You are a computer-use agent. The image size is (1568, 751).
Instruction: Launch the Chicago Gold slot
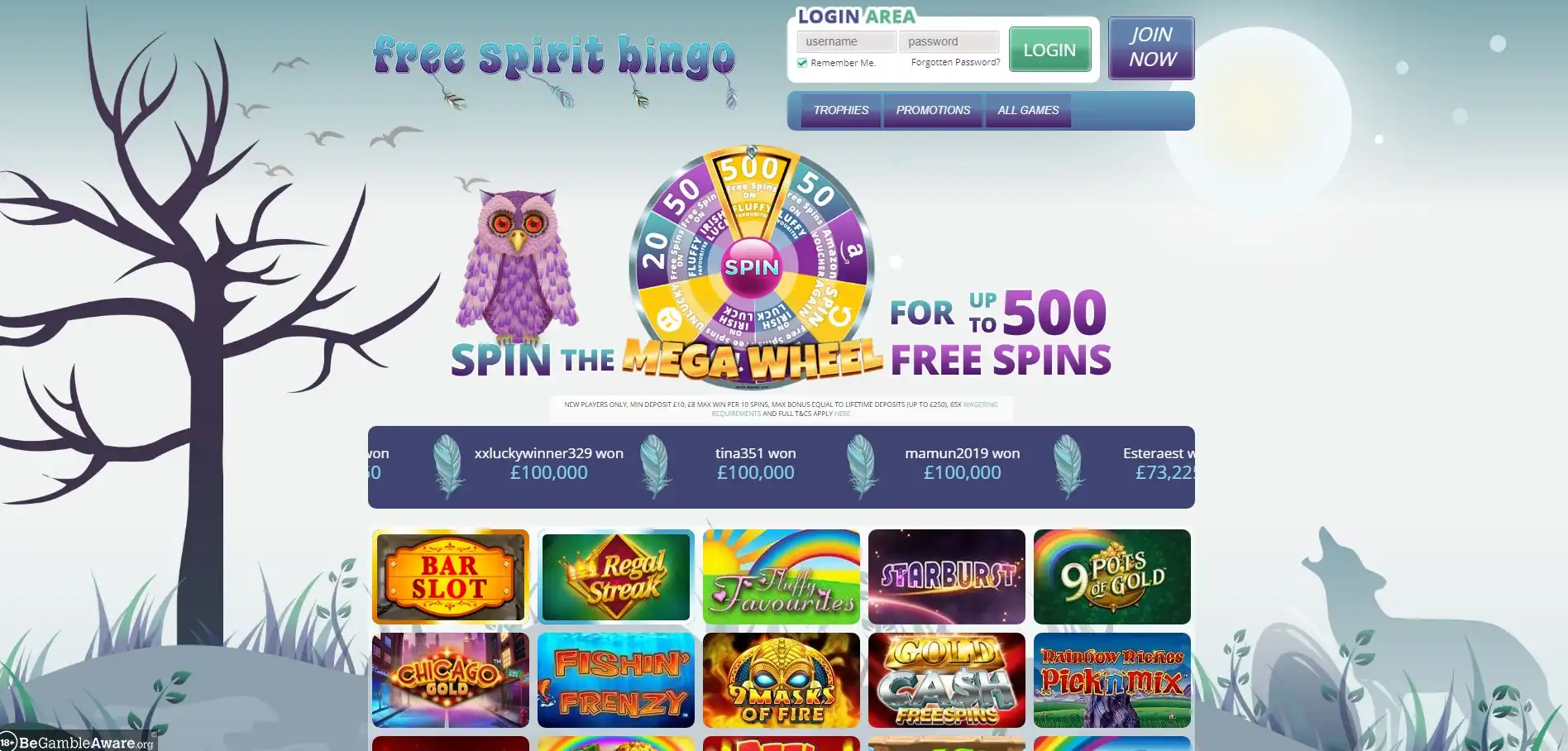tap(450, 680)
